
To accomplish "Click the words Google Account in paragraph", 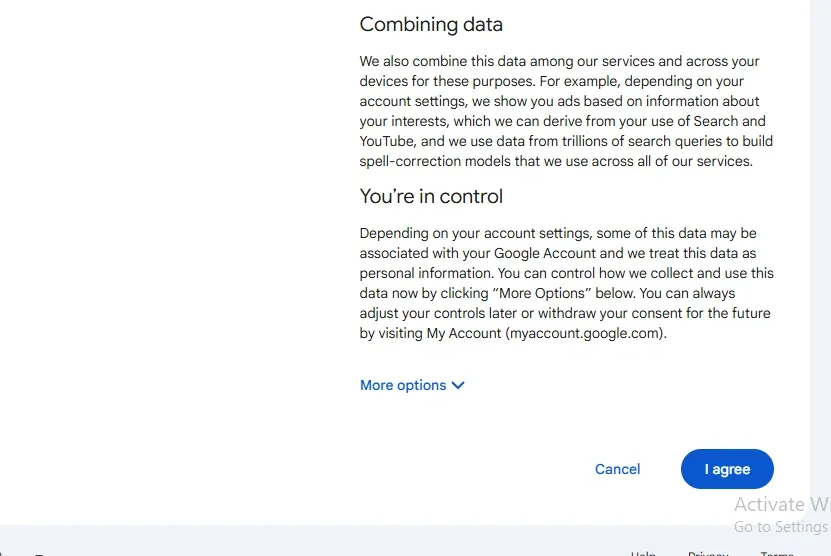I will 545,253.
